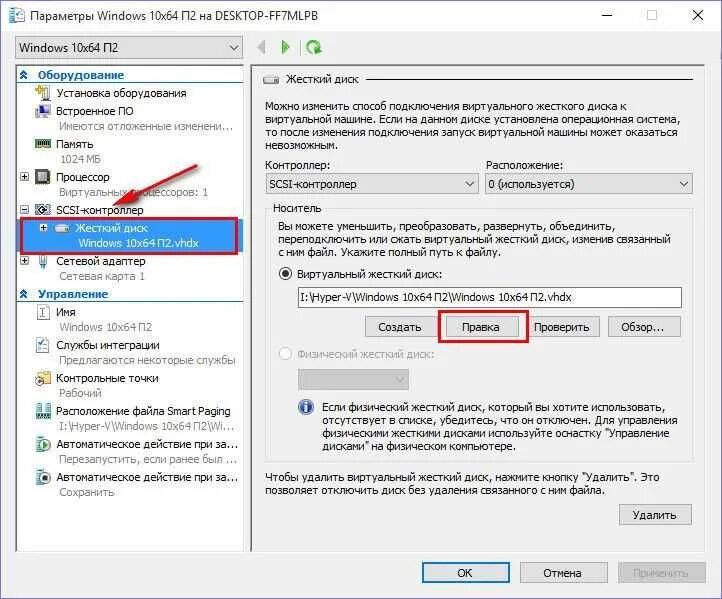Screen dimensions: 722x599
Task: Click the 'Сохранить' subtext in tree
Action: coord(87,492)
